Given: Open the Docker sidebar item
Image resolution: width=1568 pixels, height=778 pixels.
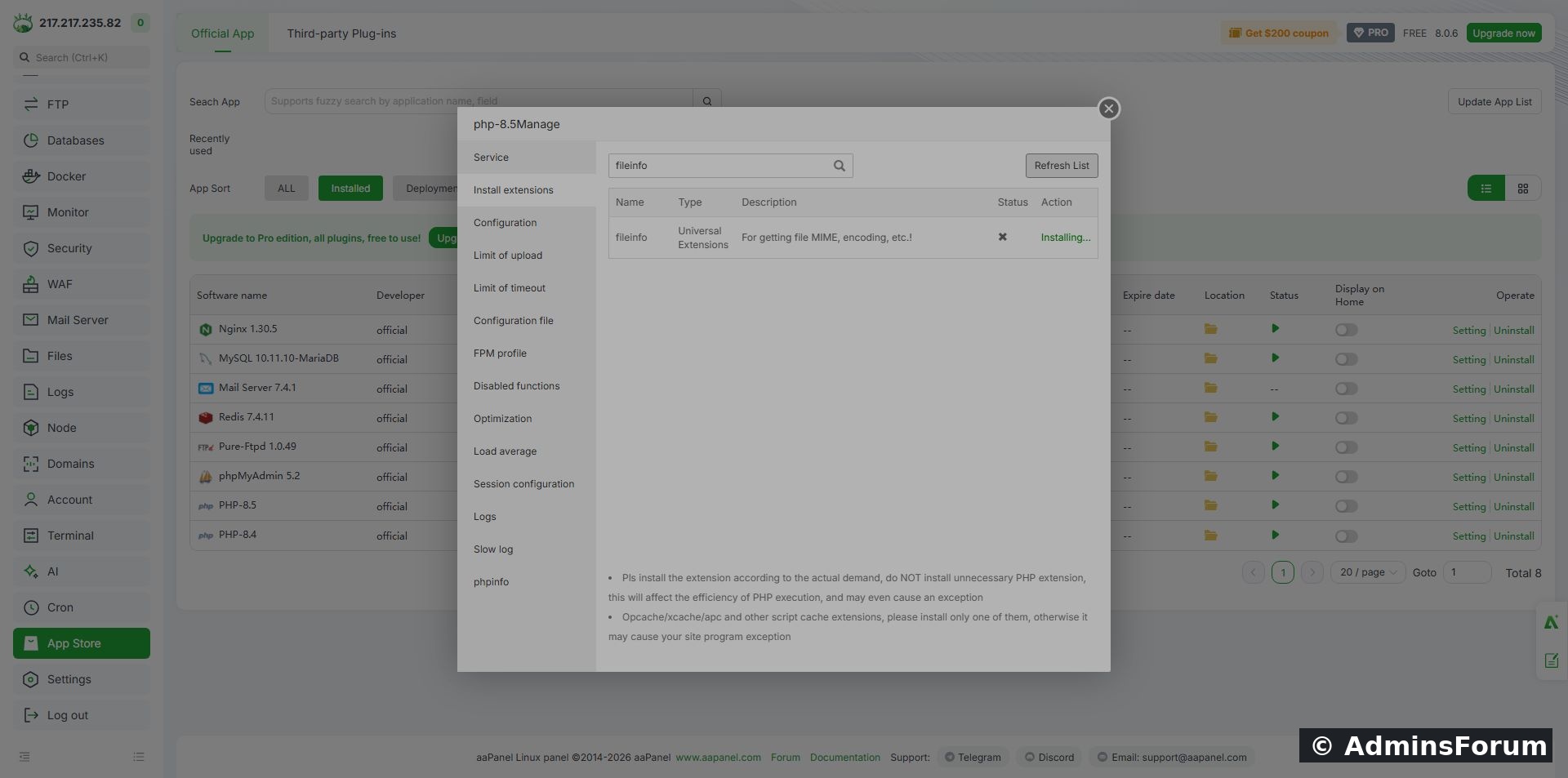Looking at the screenshot, I should coord(82,176).
